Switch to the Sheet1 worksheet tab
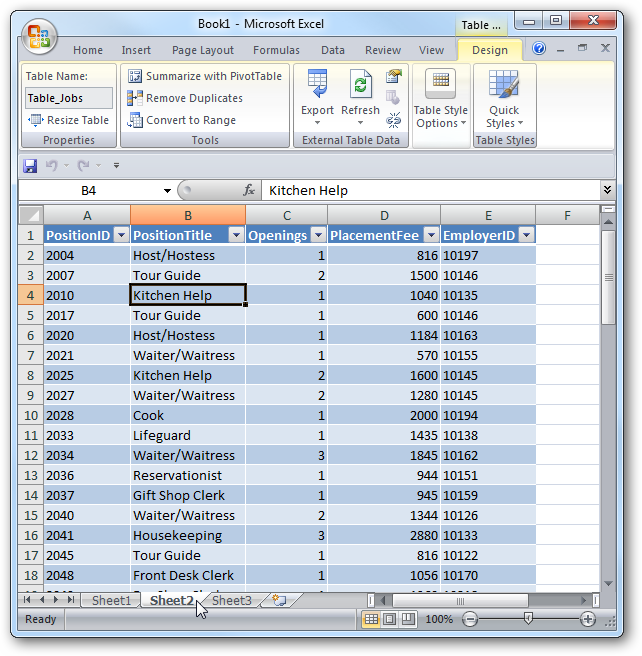642x656 pixels. [111, 600]
